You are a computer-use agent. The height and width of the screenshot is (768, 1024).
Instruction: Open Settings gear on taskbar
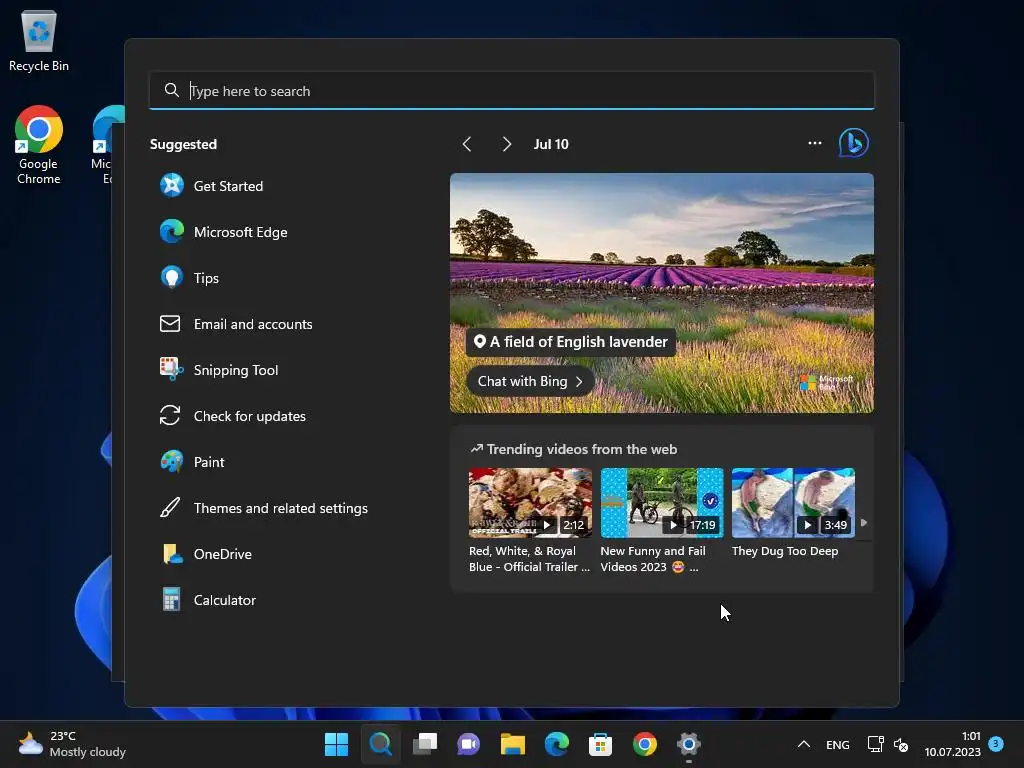(x=688, y=744)
